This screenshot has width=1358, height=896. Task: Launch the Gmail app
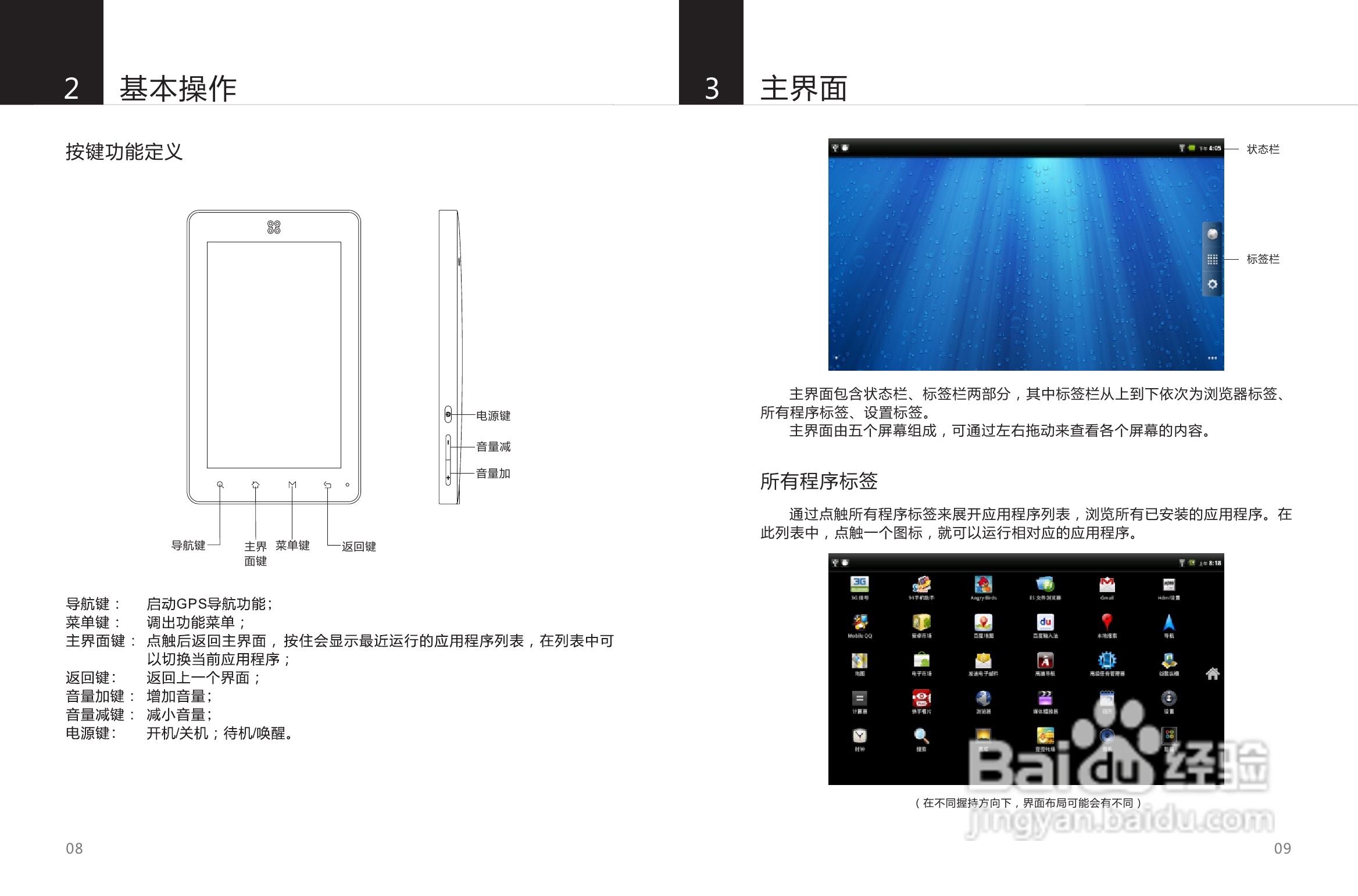(x=1107, y=585)
